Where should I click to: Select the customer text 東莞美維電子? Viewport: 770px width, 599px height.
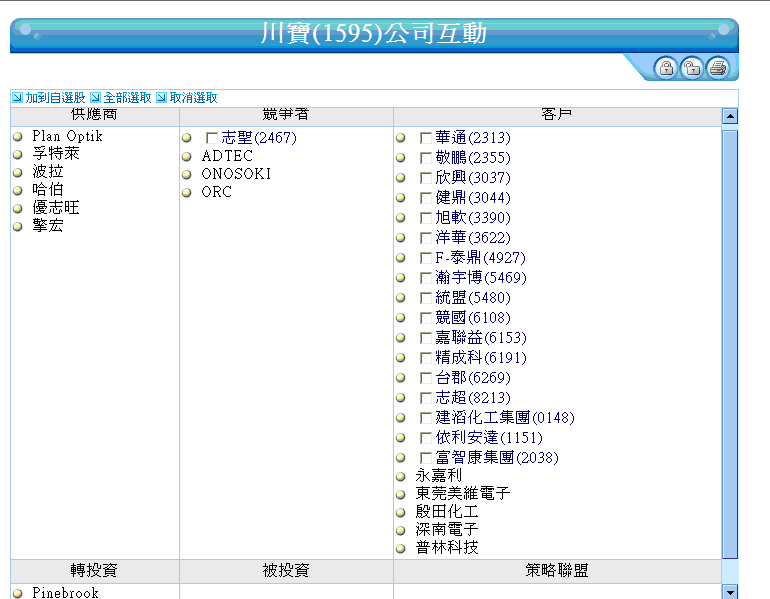pos(463,493)
